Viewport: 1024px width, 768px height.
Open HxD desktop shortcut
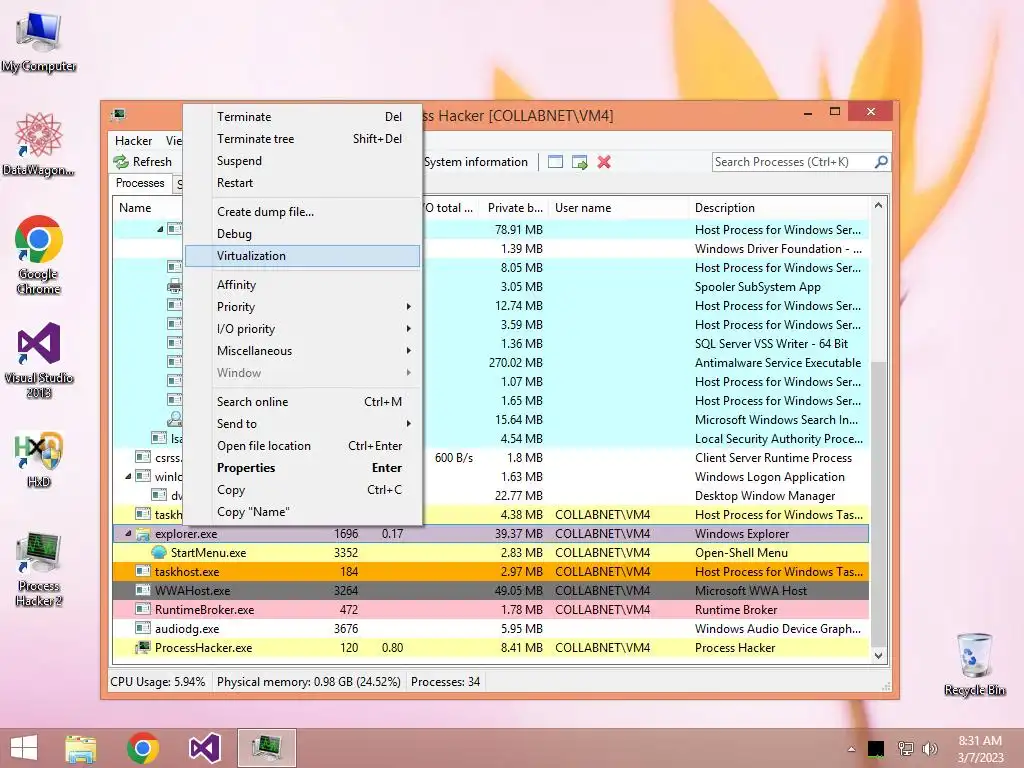pyautogui.click(x=39, y=460)
